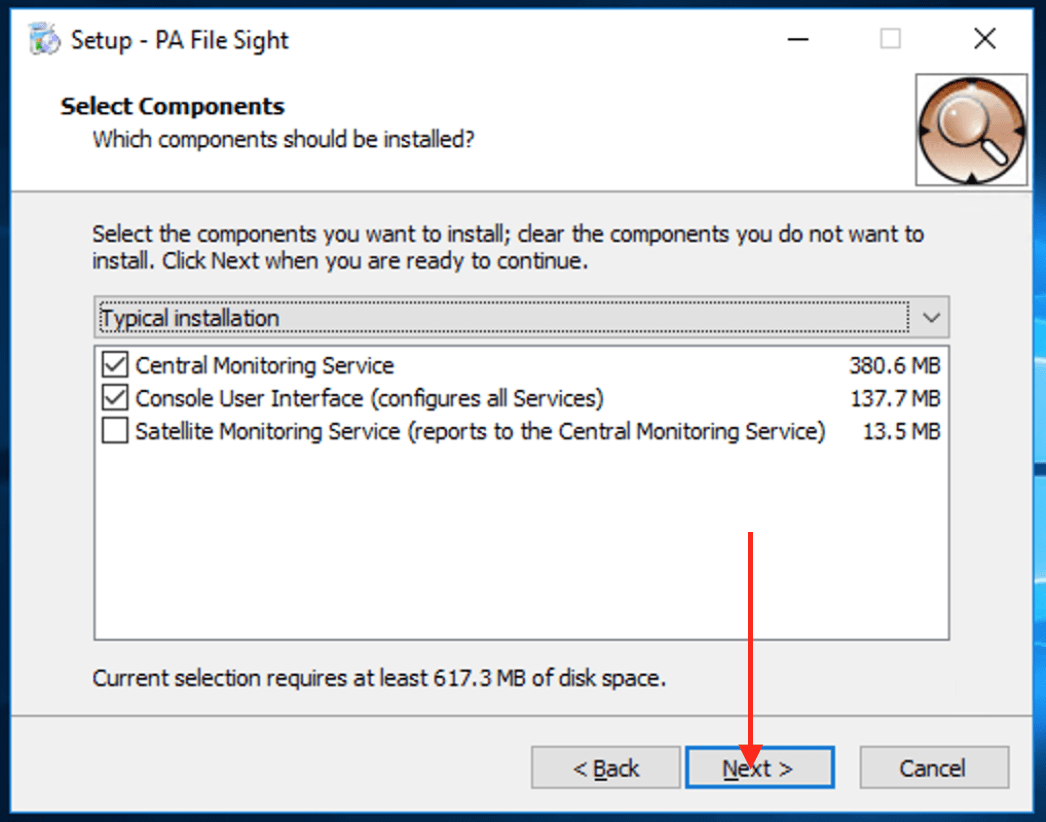Cancel the installation
Viewport: 1046px width, 822px height.
933,768
